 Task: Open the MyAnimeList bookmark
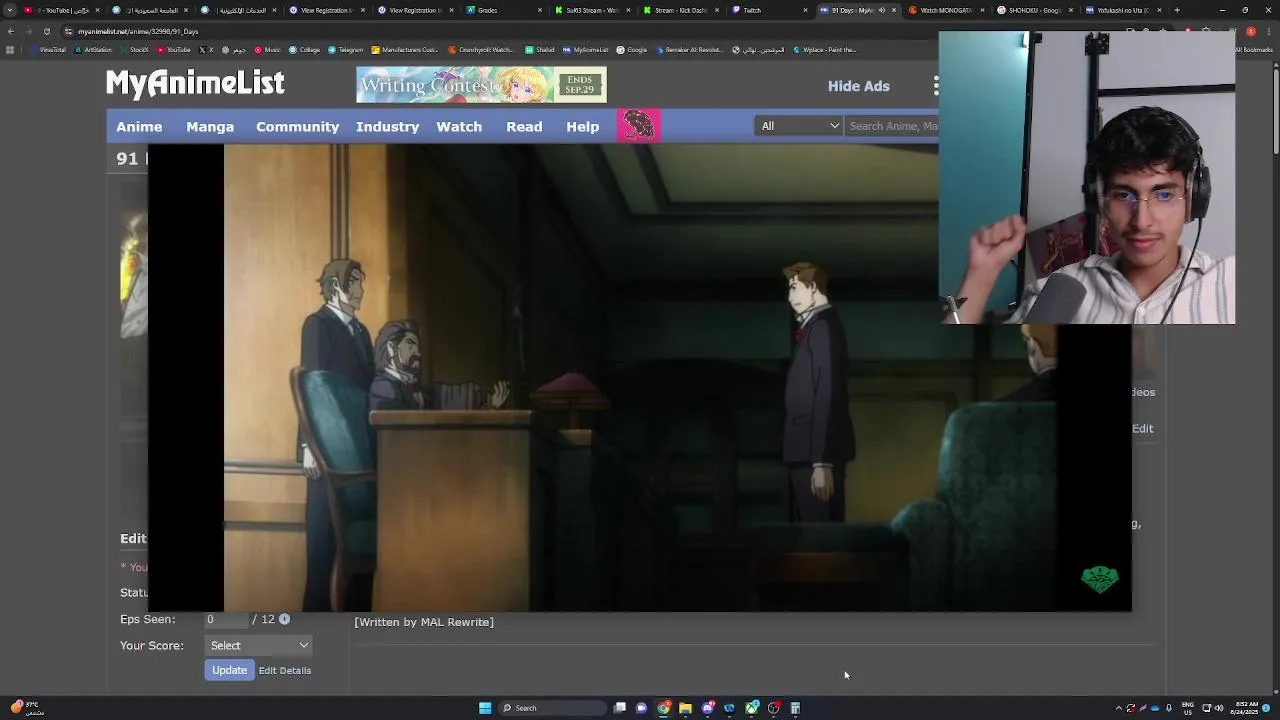585,50
